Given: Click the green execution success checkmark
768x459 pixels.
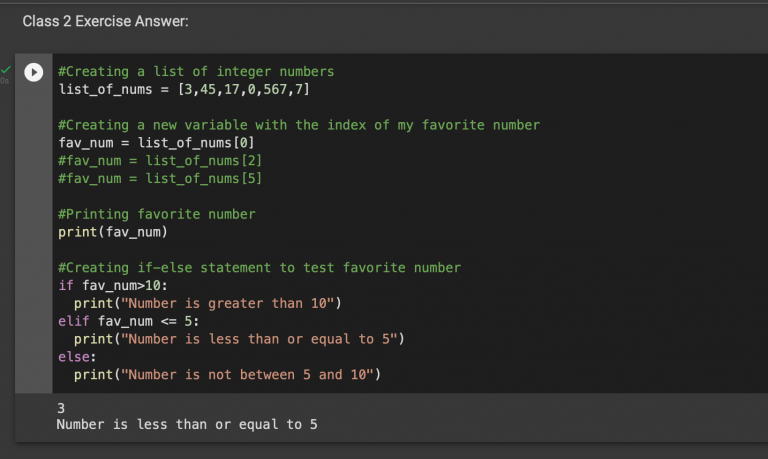Looking at the screenshot, I should (6, 69).
